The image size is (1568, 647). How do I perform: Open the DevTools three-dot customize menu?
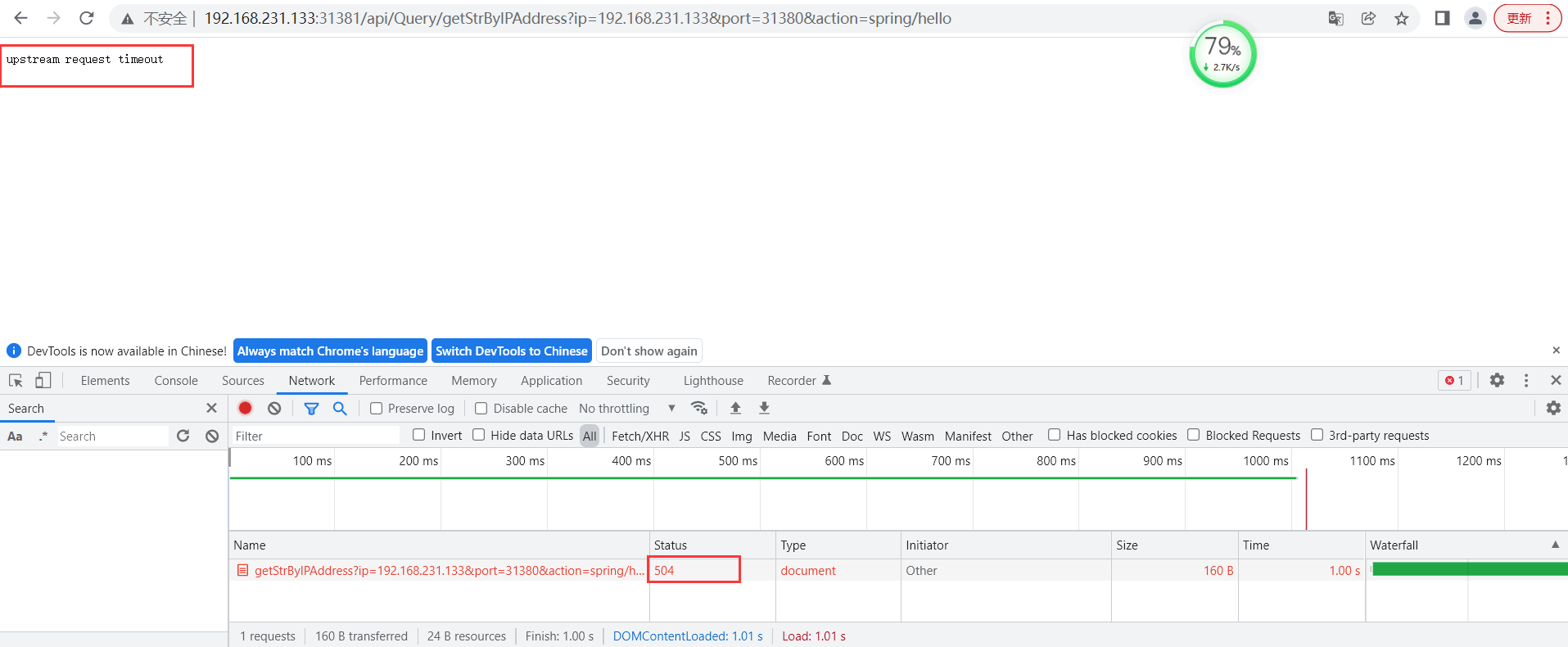click(1526, 380)
